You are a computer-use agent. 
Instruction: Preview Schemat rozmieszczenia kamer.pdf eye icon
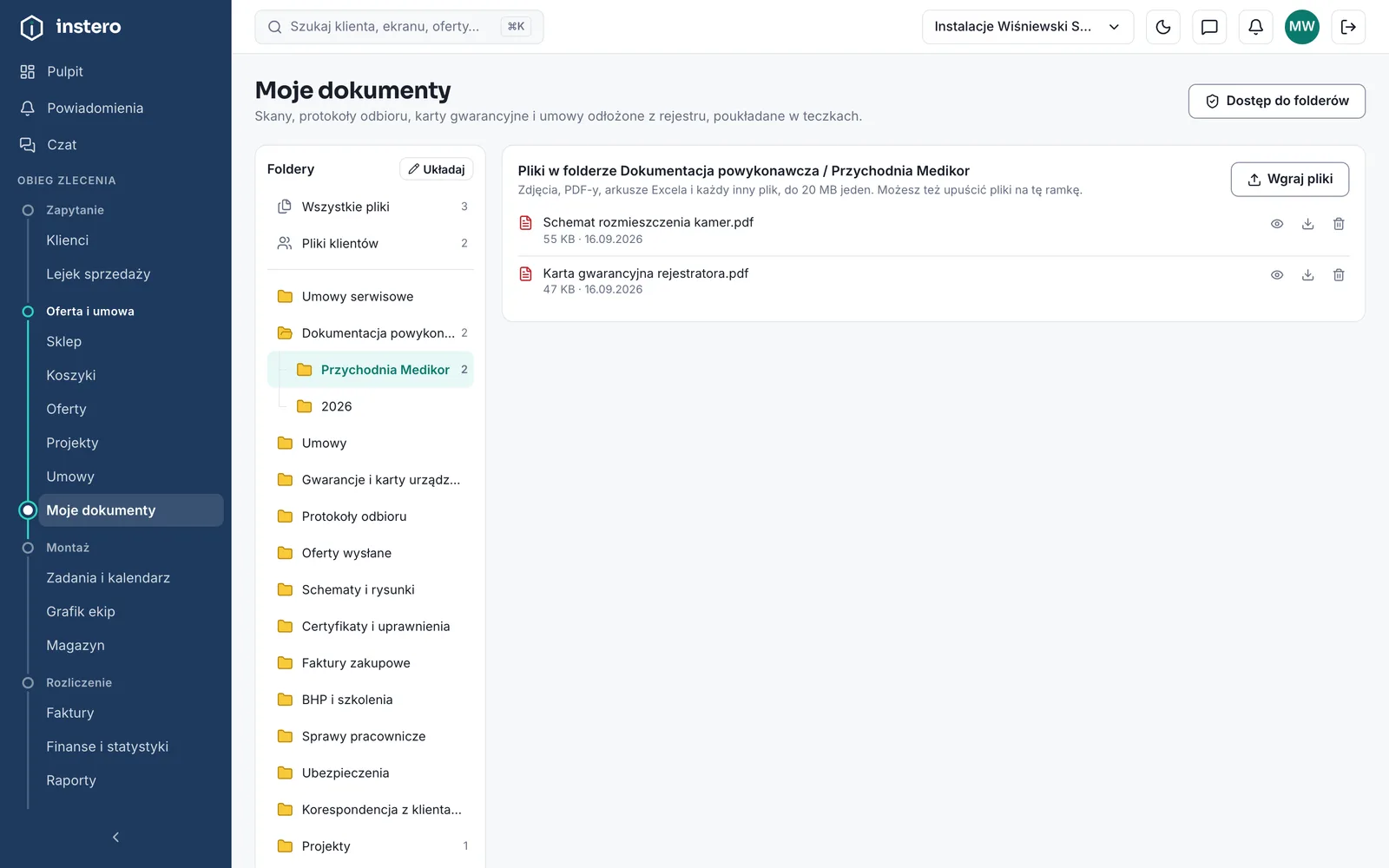point(1277,224)
